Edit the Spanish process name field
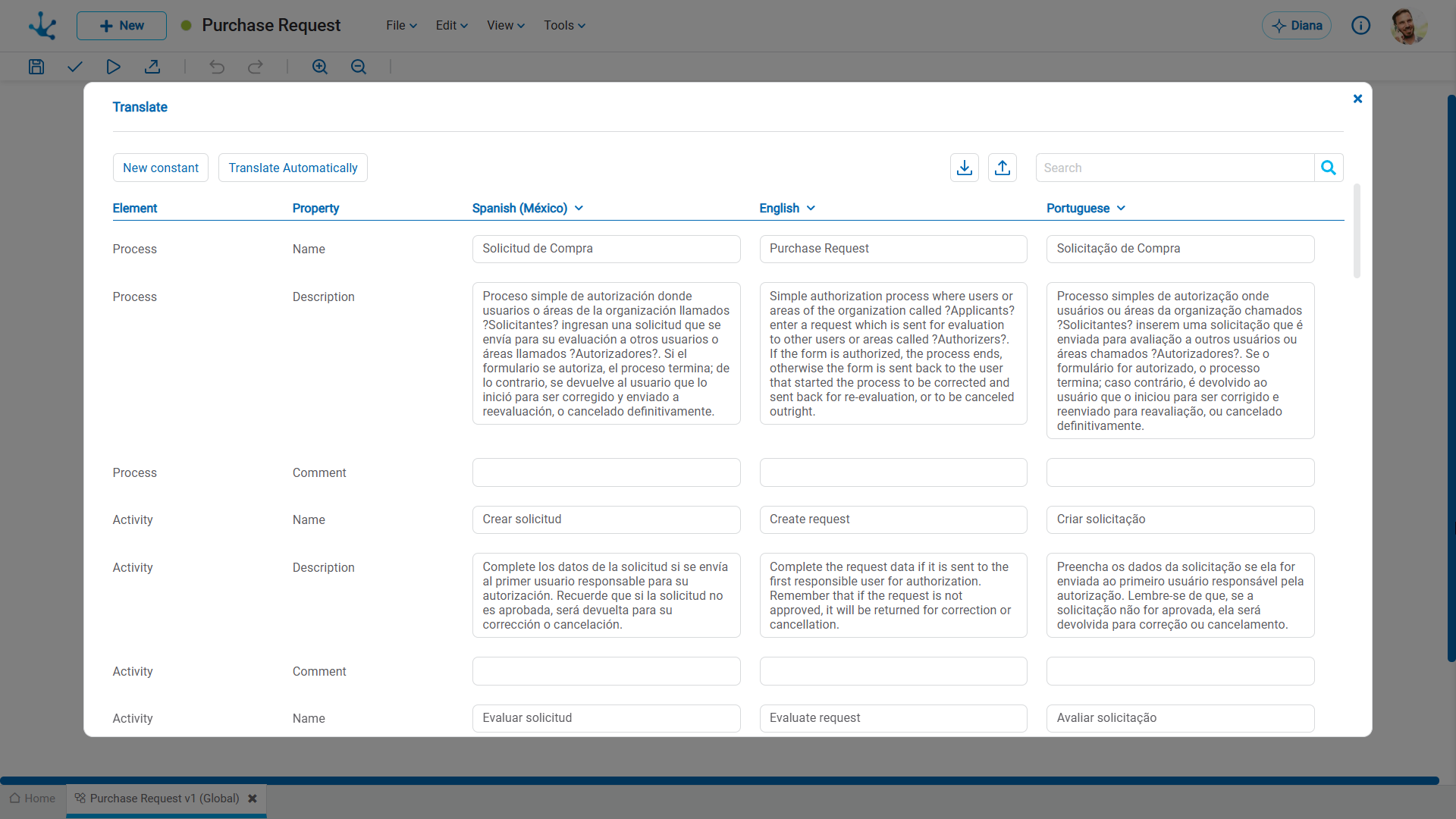The height and width of the screenshot is (819, 1456). click(606, 249)
